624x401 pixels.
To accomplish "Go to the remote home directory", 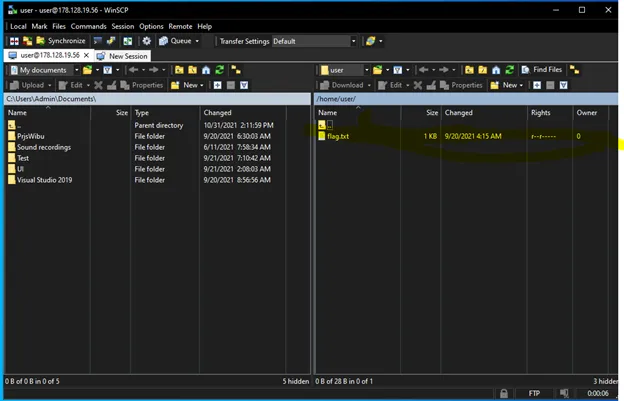I will click(x=496, y=70).
